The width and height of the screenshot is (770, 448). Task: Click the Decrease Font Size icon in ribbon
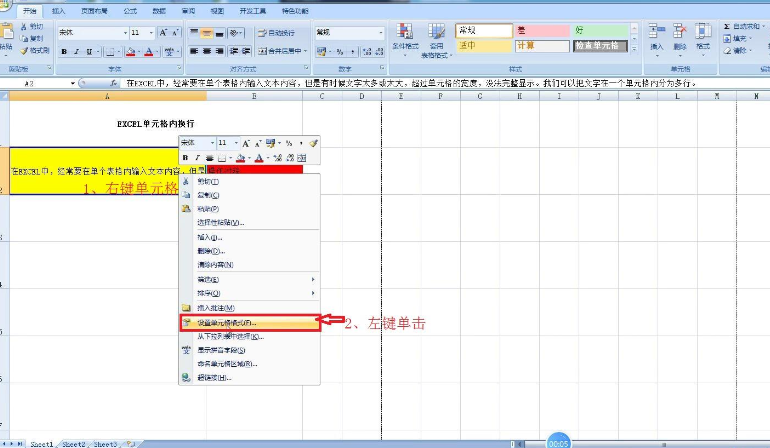pos(175,33)
